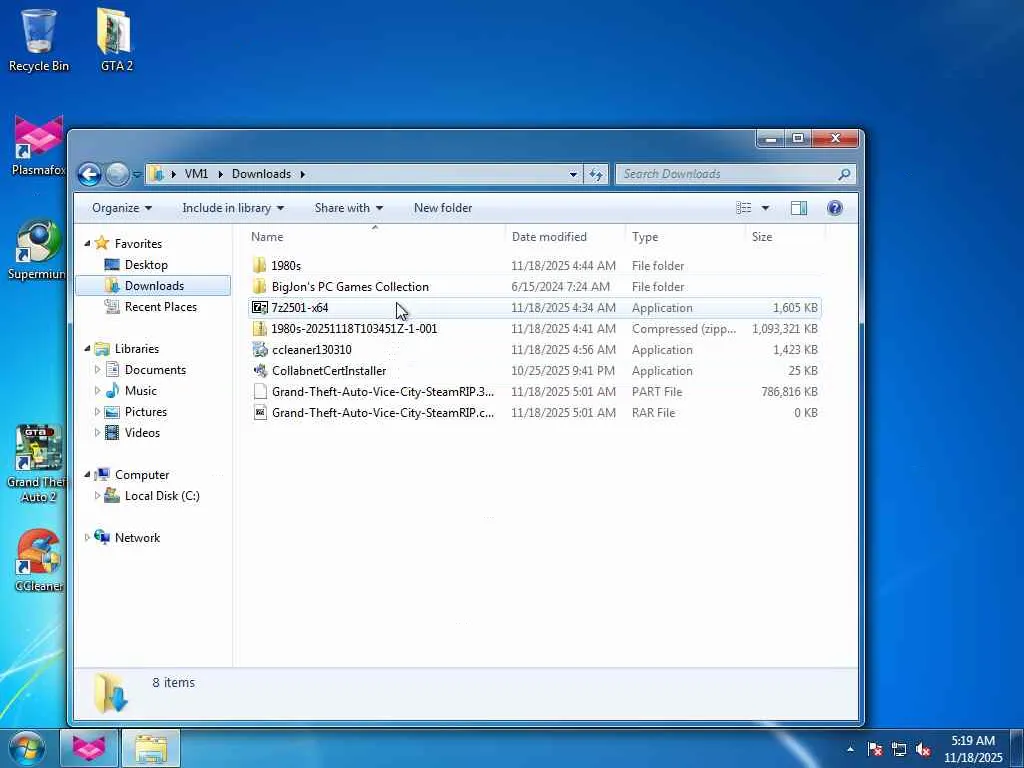The width and height of the screenshot is (1024, 768).
Task: Sort by the Date modified column header
Action: tap(565, 236)
